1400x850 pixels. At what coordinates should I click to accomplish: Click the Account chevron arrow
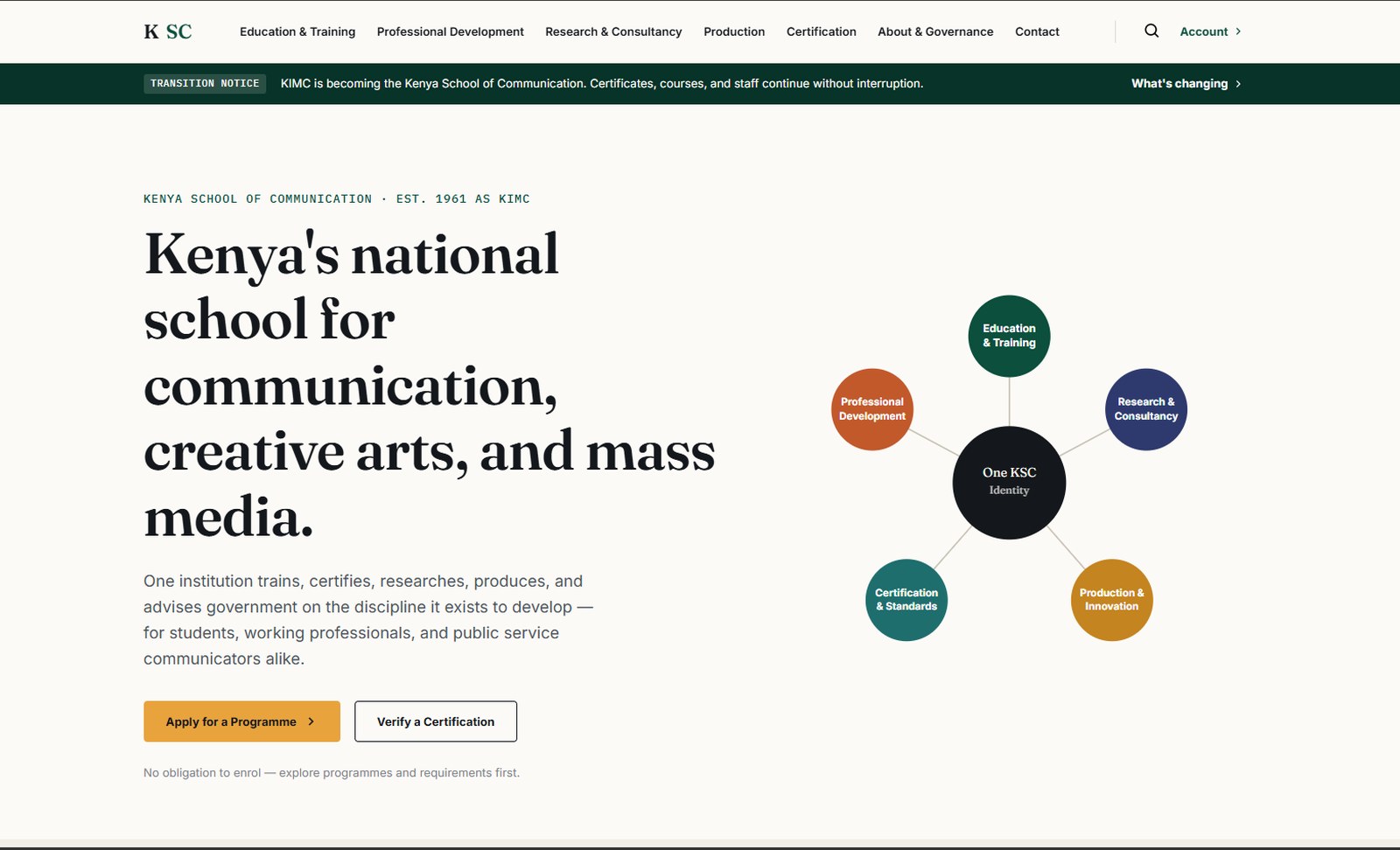tap(1238, 31)
